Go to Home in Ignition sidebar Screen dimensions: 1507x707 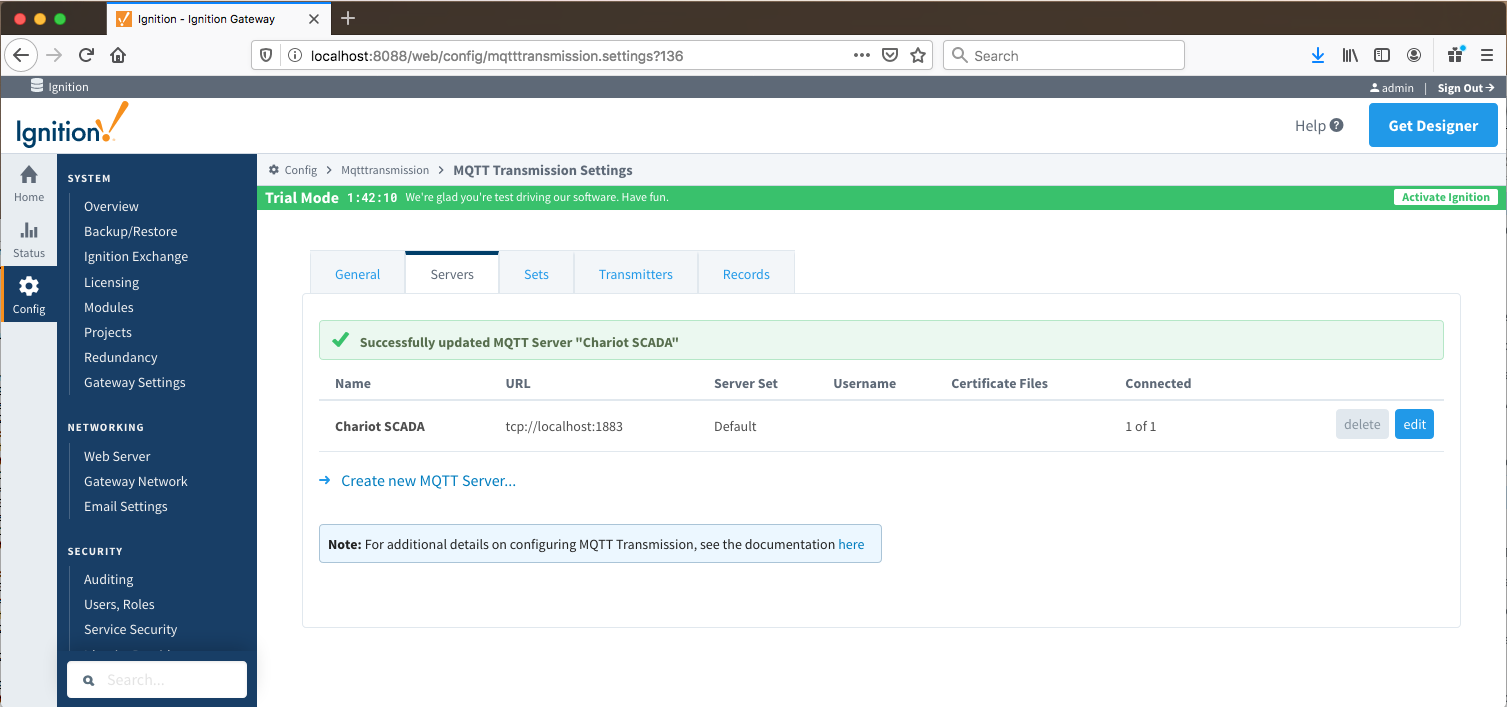pyautogui.click(x=29, y=183)
